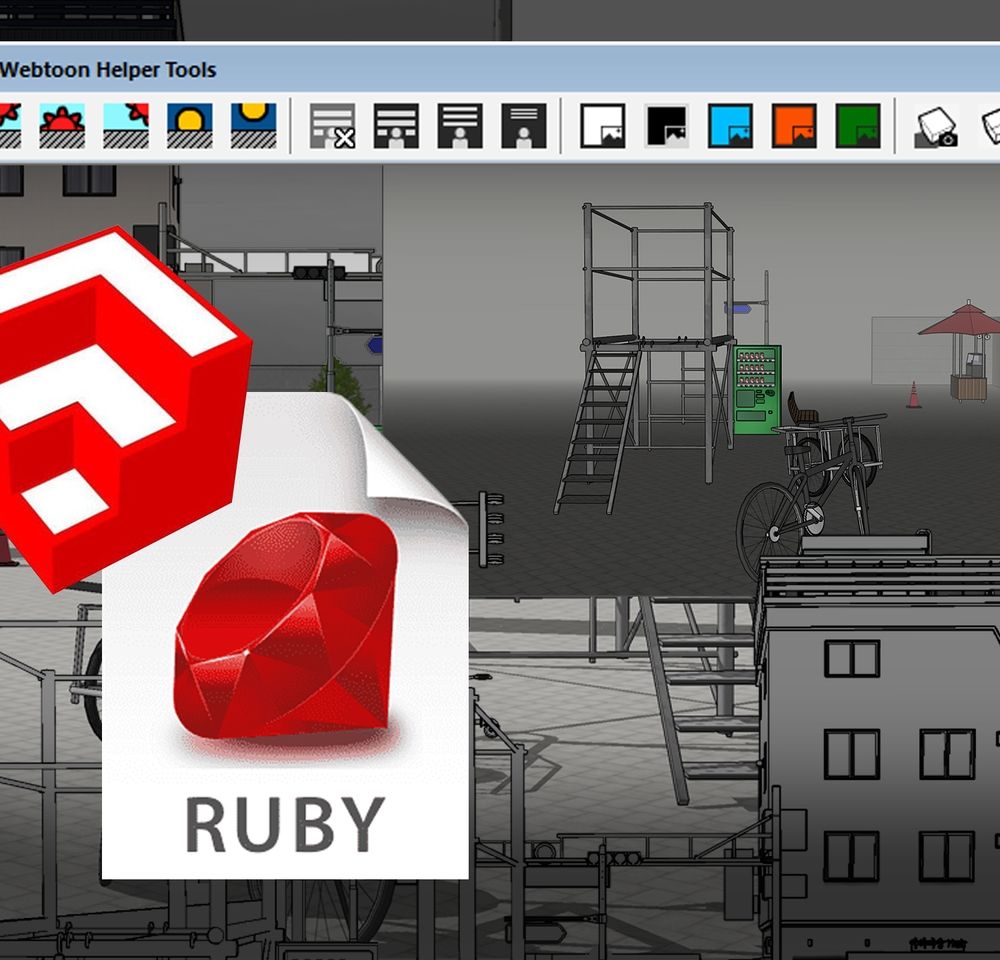Viewport: 1000px width, 960px height.
Task: Click the gray line style icon with X
Action: [332, 126]
